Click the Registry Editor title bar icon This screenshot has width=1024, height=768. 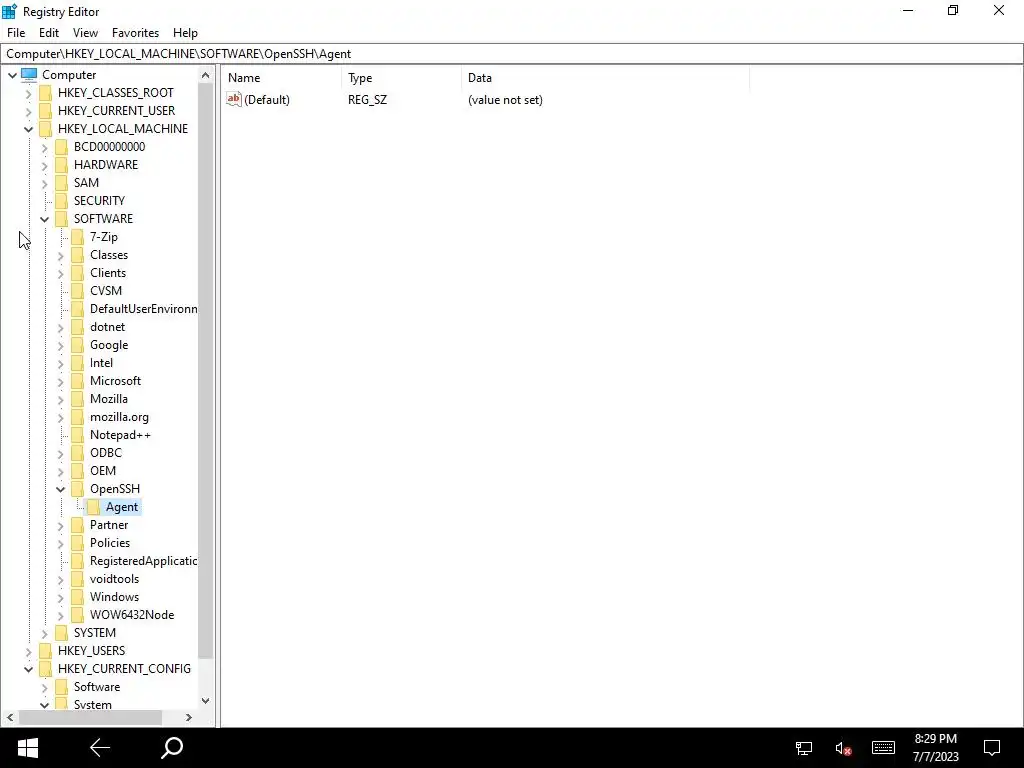click(x=9, y=11)
